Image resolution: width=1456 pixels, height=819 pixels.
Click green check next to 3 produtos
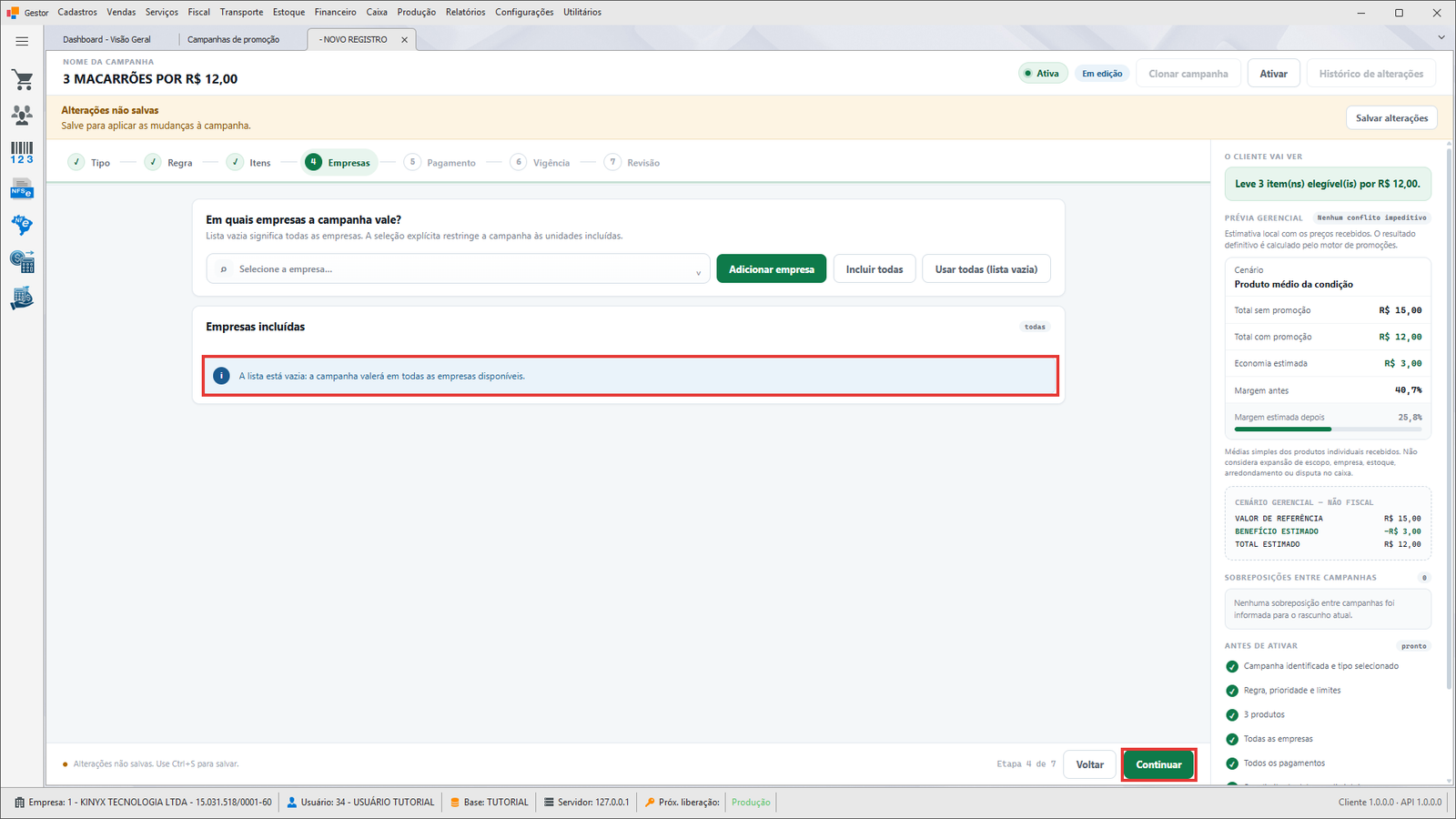click(1232, 715)
